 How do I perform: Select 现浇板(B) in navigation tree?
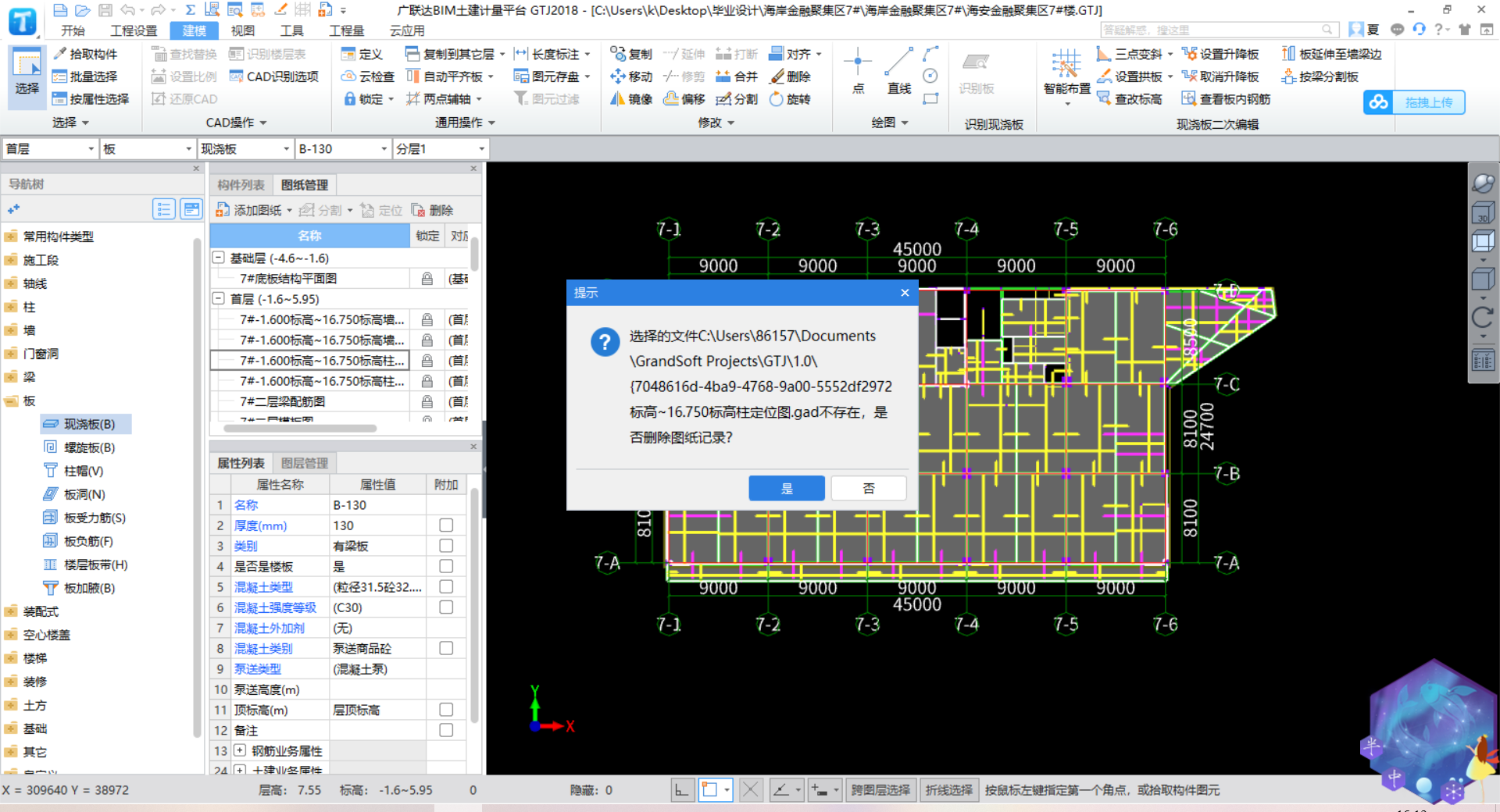[86, 424]
